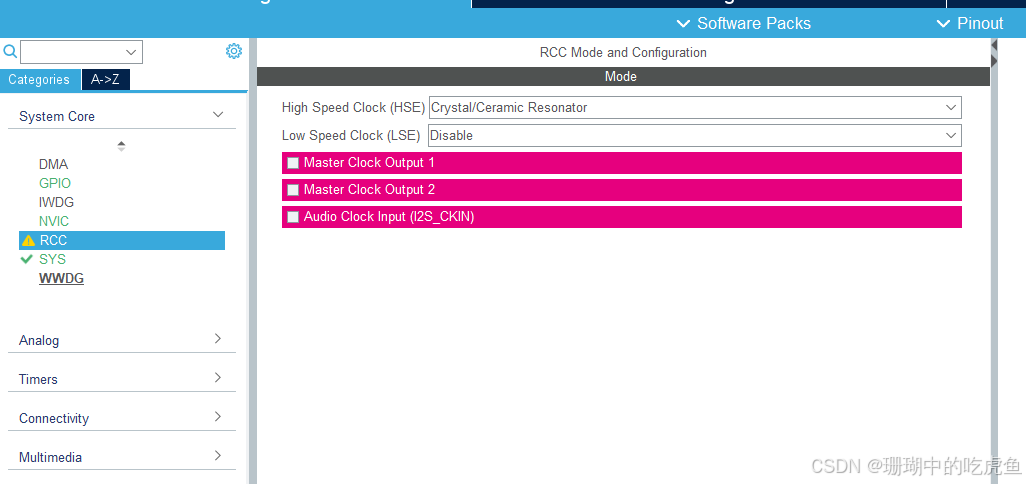Viewport: 1026px width, 484px height.
Task: Select the RCC peripheral entry
Action: [x=122, y=240]
